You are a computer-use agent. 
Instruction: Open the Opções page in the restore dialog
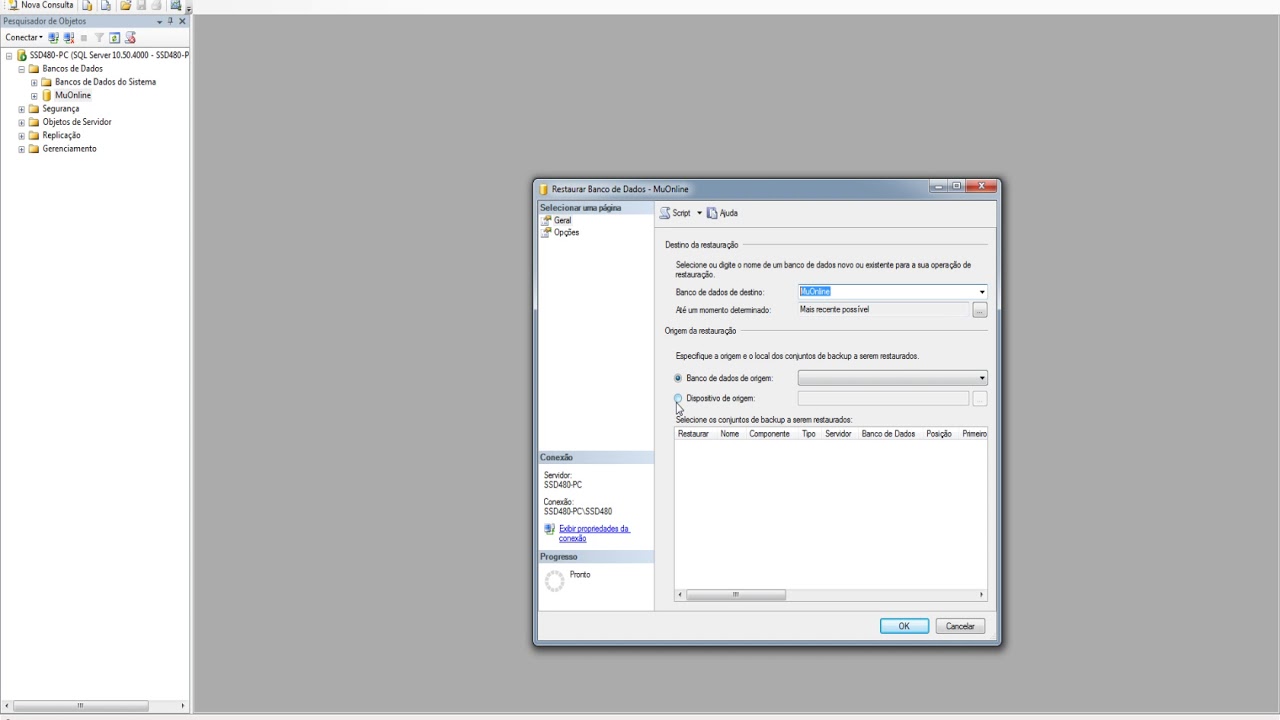click(566, 233)
